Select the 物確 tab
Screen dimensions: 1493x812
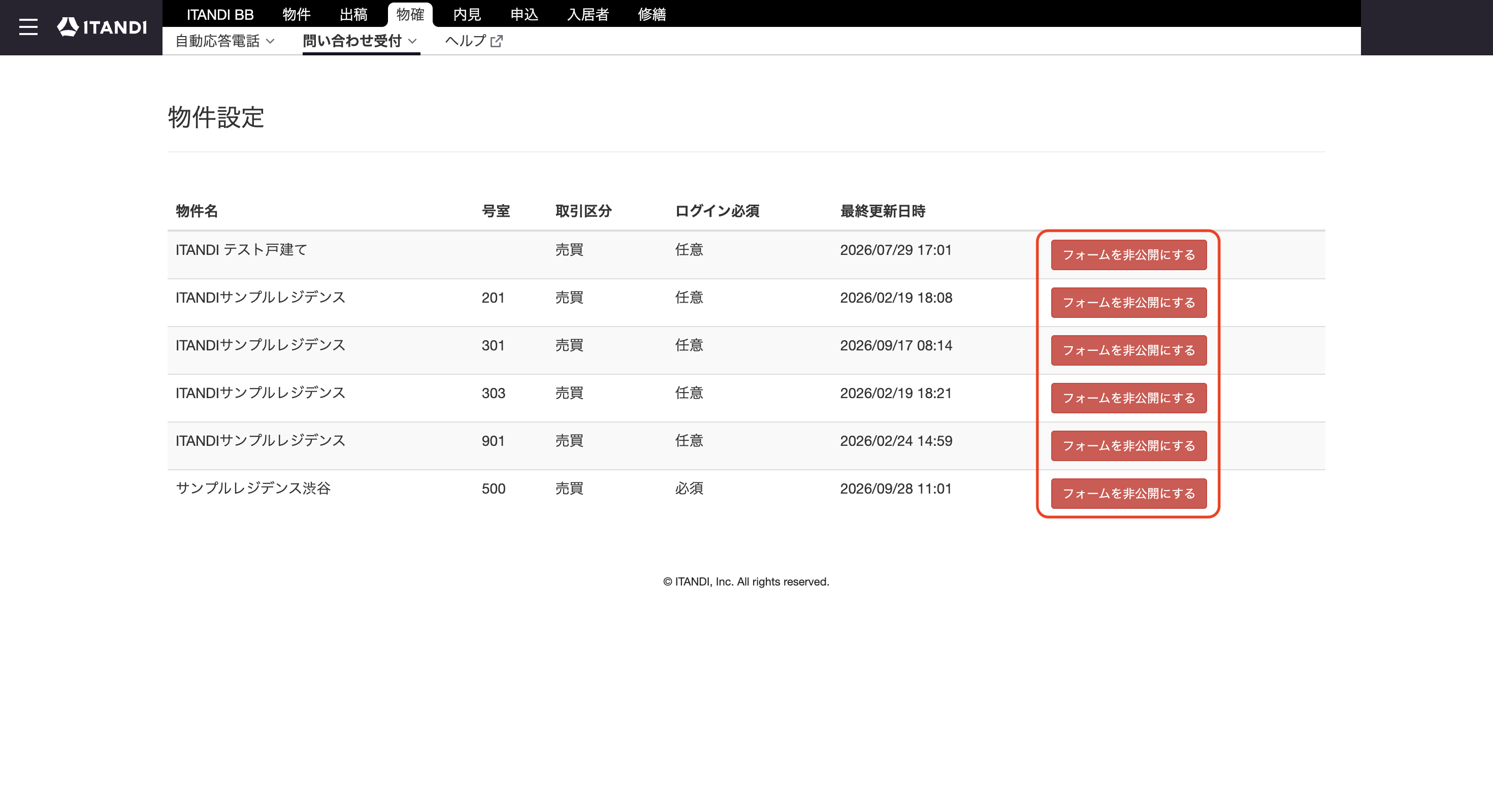coord(410,15)
